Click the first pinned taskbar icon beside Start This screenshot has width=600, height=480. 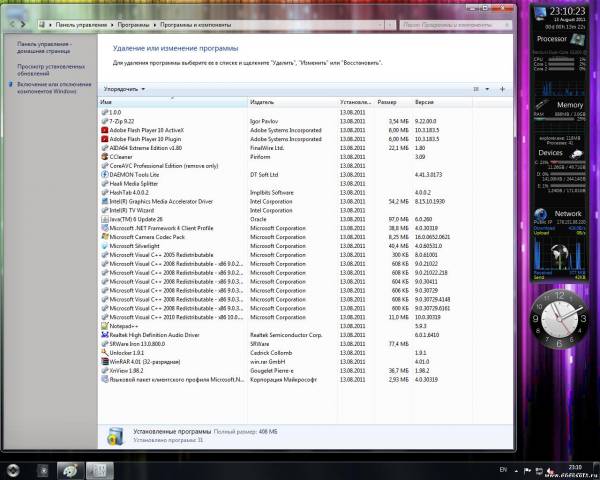(43, 470)
